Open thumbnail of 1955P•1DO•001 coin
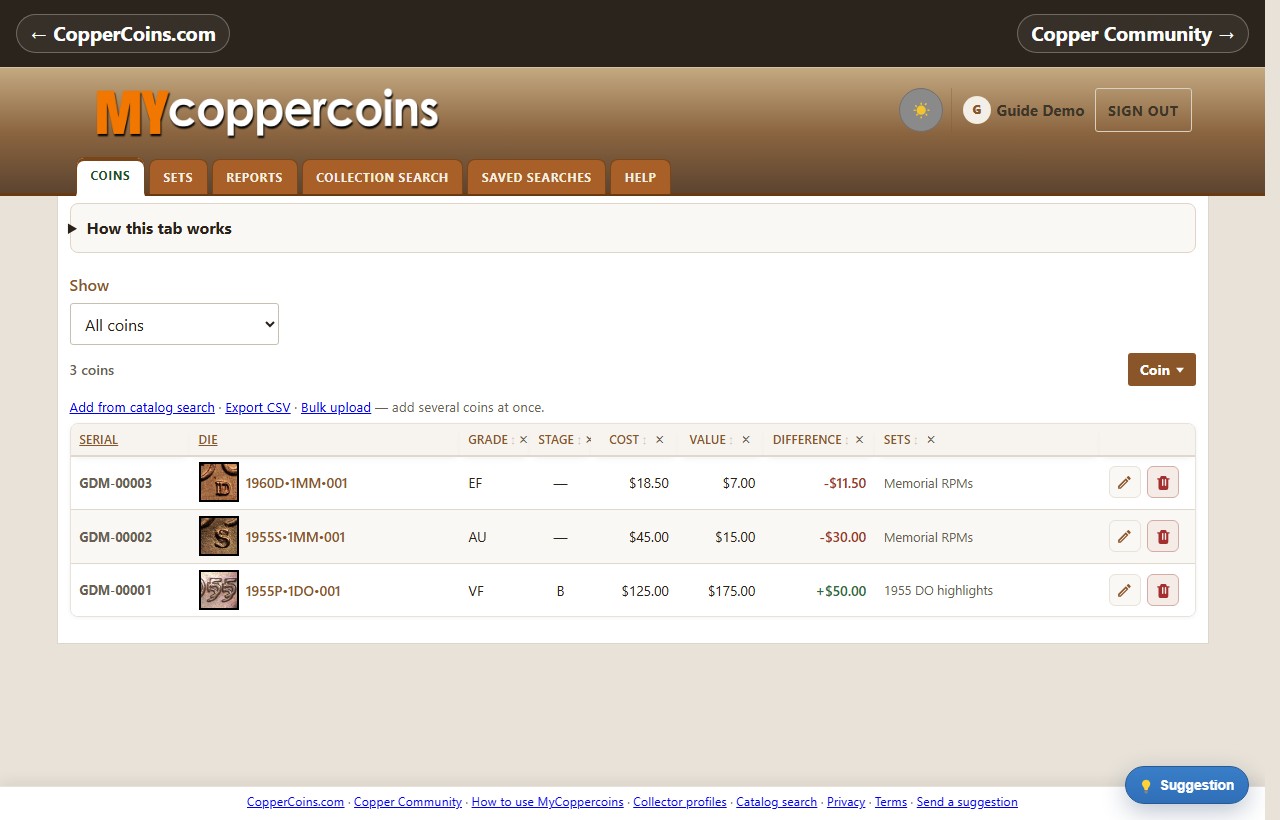1280x820 pixels. point(219,590)
